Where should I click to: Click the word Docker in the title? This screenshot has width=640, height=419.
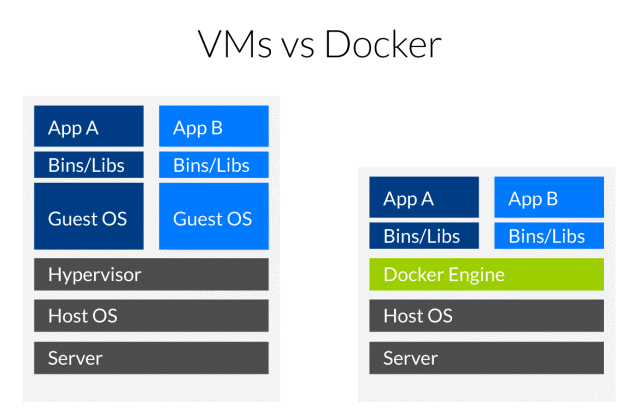[x=383, y=44]
